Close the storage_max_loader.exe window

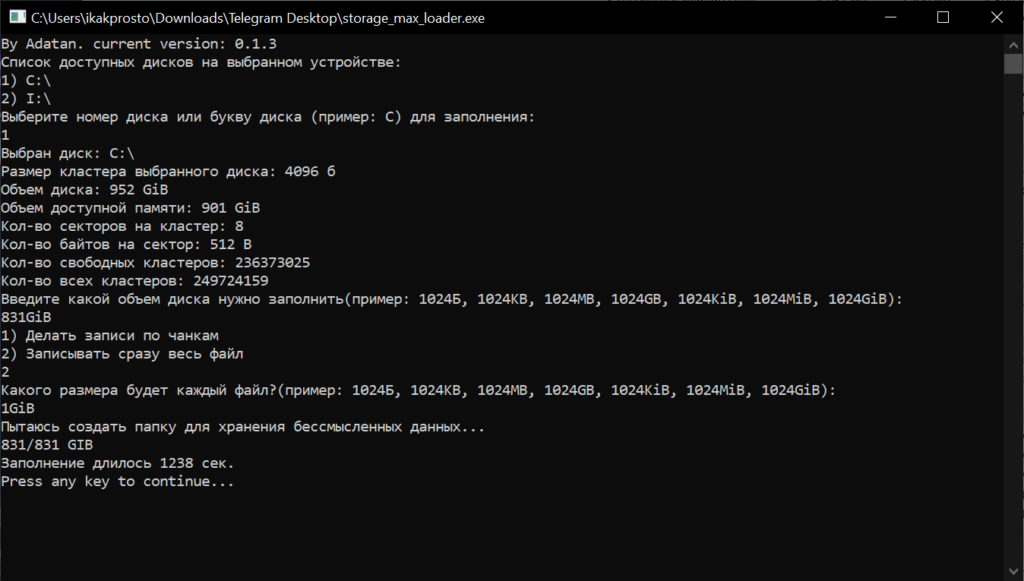click(997, 18)
